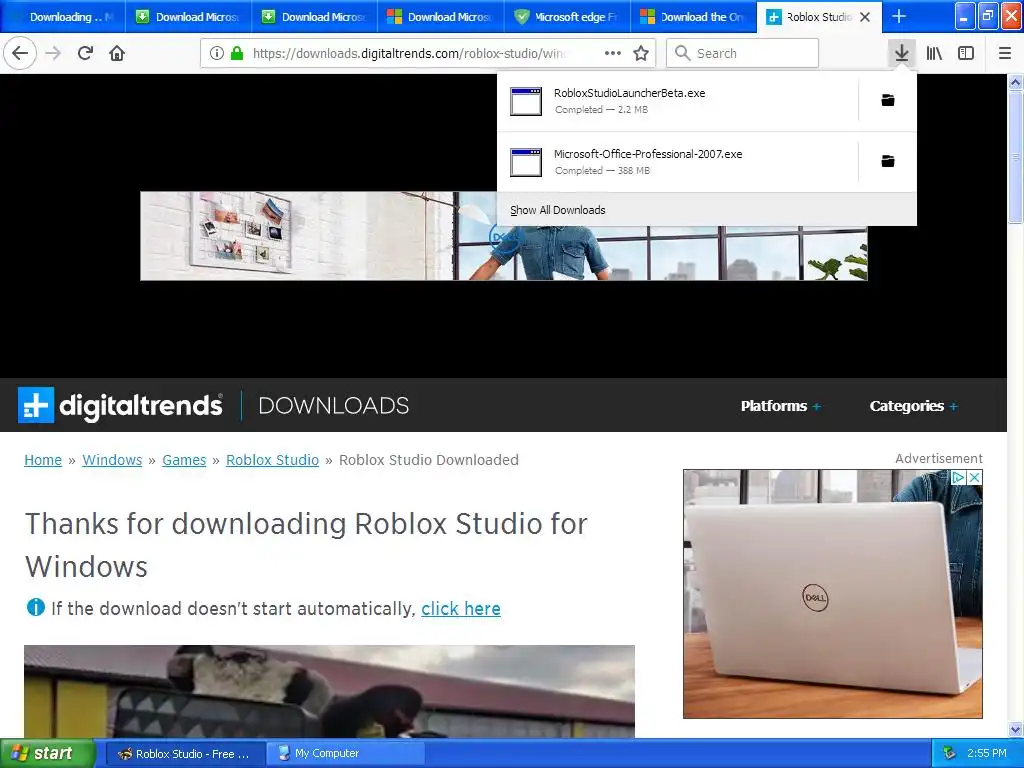
Task: Click the forward navigation arrow
Action: coord(53,53)
